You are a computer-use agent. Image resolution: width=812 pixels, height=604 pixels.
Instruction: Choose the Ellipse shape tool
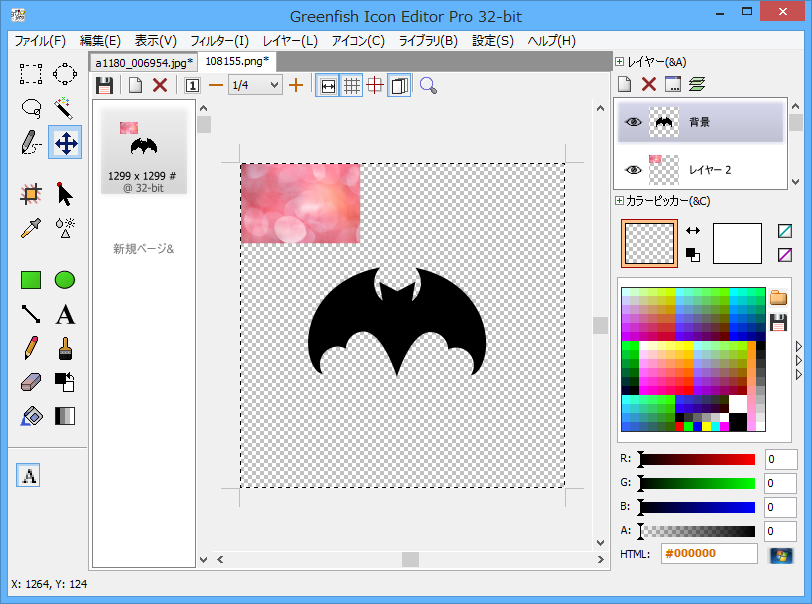(65, 280)
